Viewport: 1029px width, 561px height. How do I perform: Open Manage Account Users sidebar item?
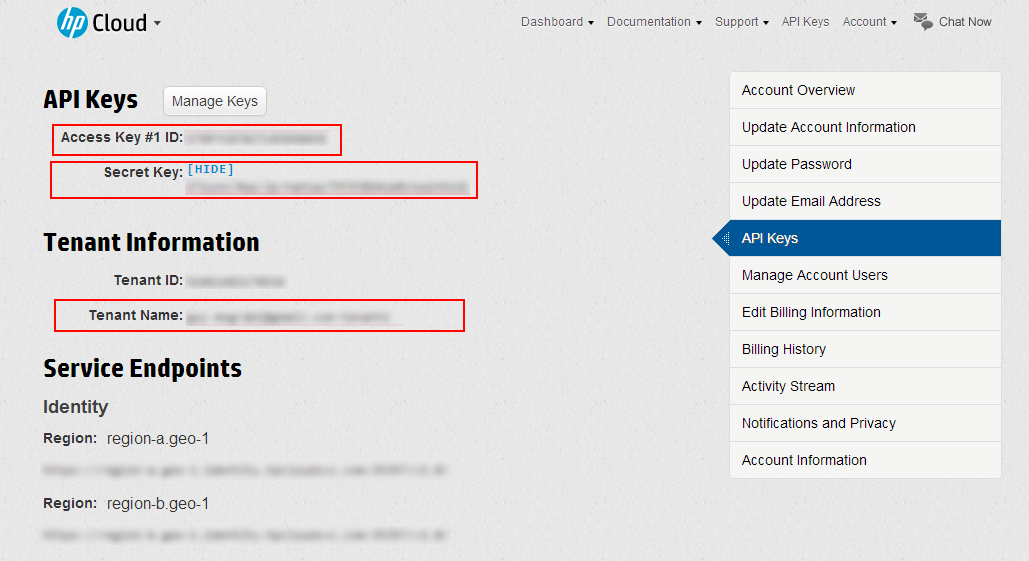click(x=814, y=275)
